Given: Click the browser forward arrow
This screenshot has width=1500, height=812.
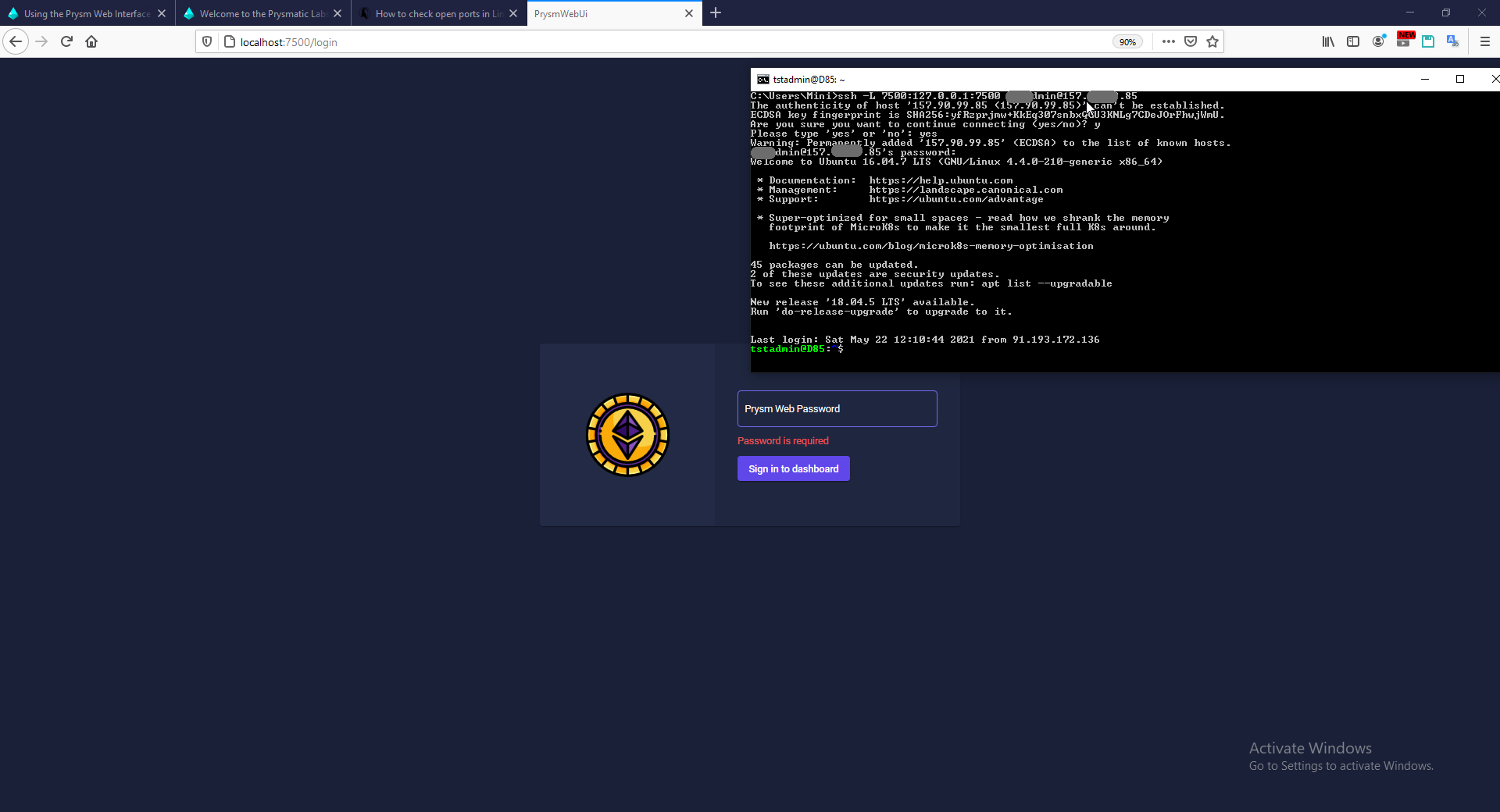Looking at the screenshot, I should click(42, 42).
